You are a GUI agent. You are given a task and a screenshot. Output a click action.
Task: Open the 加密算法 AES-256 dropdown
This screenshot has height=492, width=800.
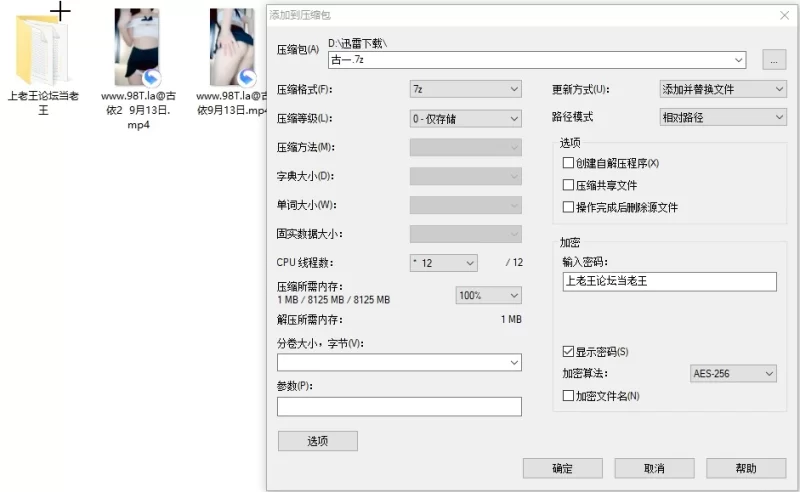[x=733, y=374]
